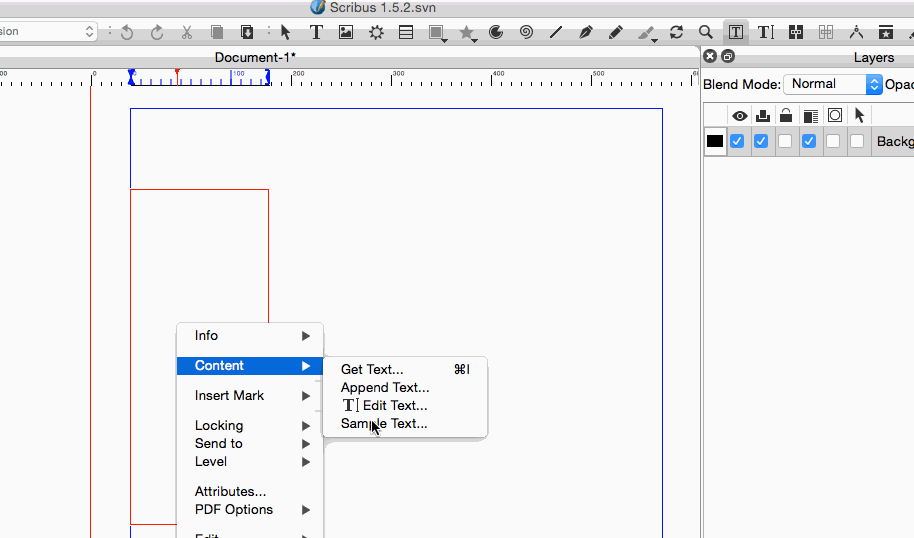
Task: Activate the Zoom magnifier tool
Action: (x=706, y=32)
